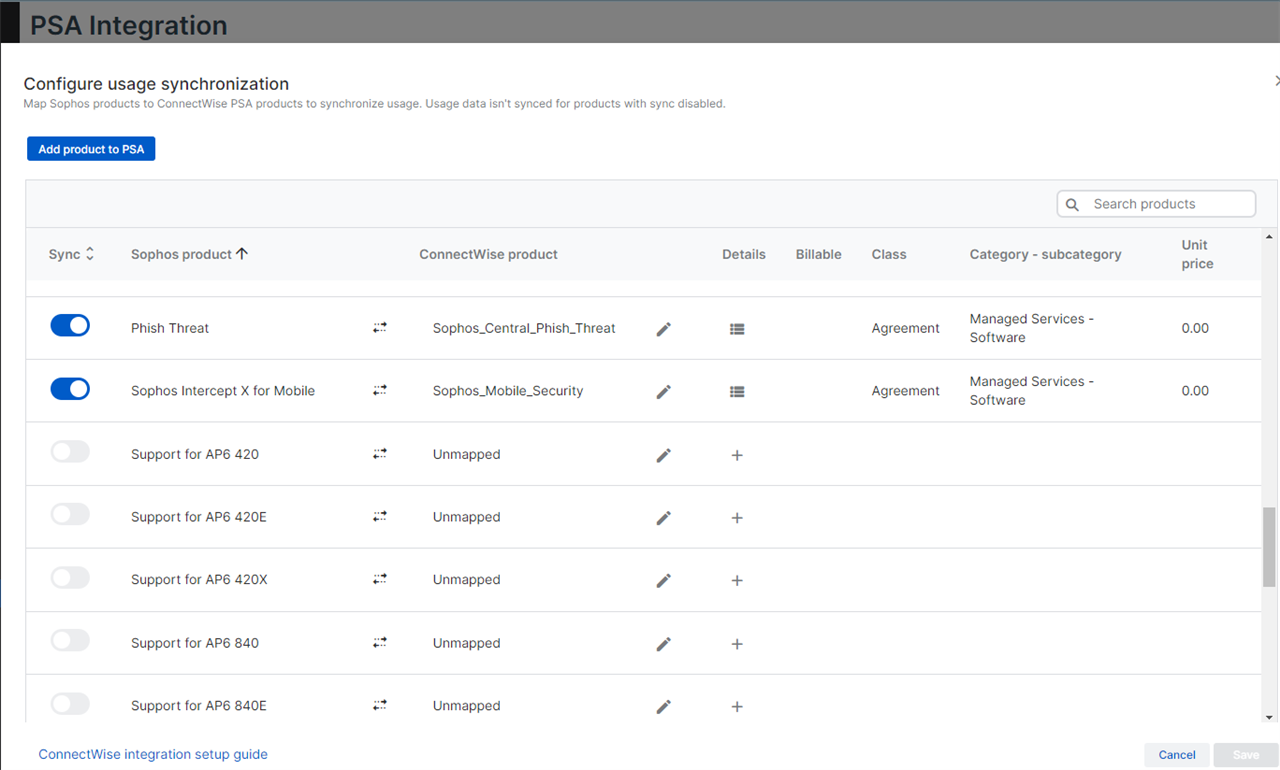Click the search magnifier icon
Viewport: 1280px width, 770px height.
coord(1072,204)
